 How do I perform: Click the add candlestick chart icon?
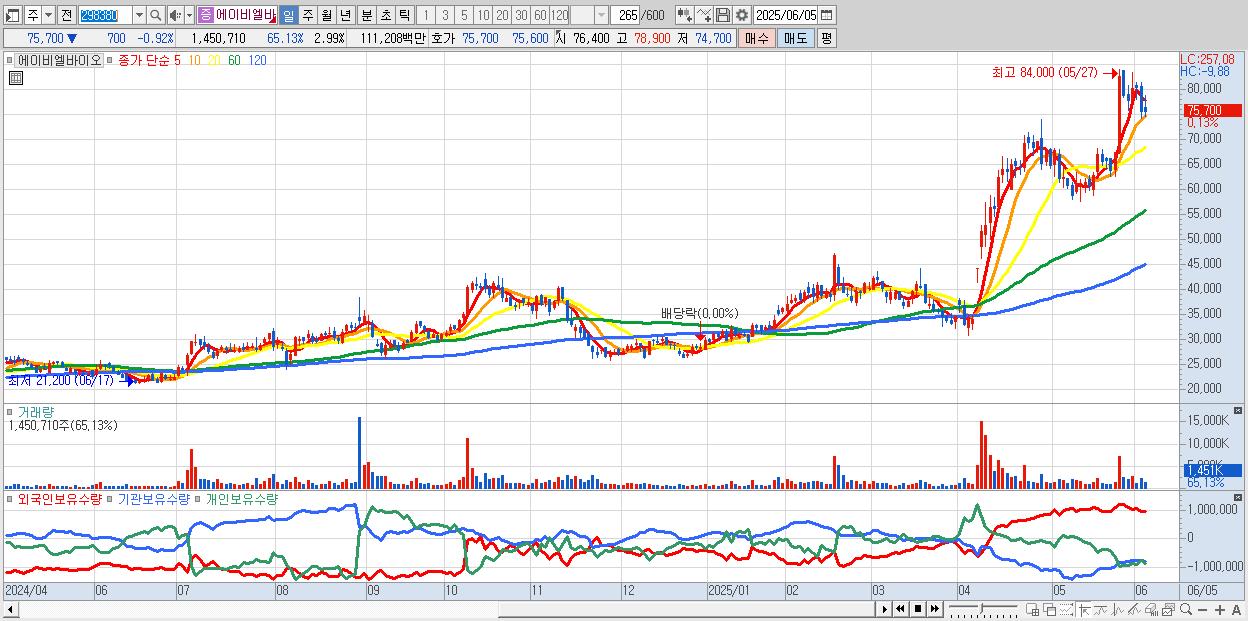click(684, 15)
